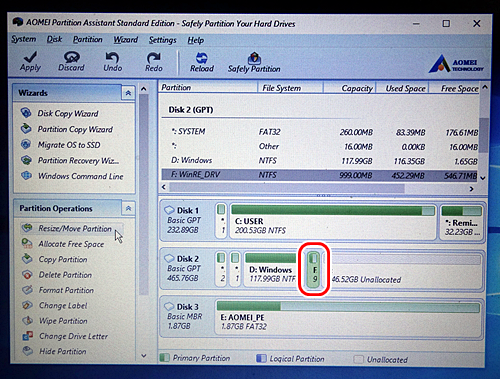Choose Delete Partition operation
This screenshot has height=379, width=500.
point(65,275)
